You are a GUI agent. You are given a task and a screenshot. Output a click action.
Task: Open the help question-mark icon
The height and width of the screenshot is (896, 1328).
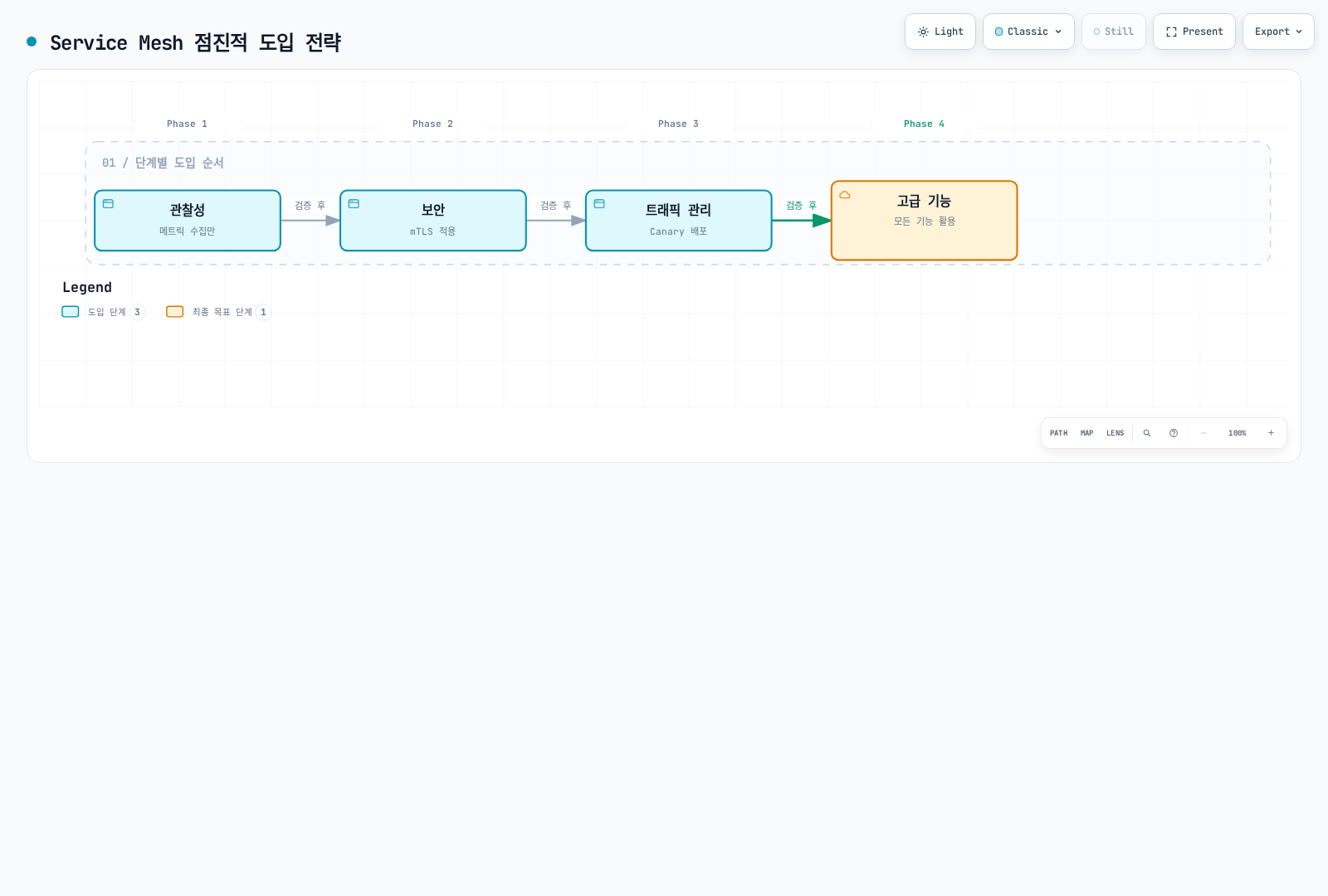1174,433
